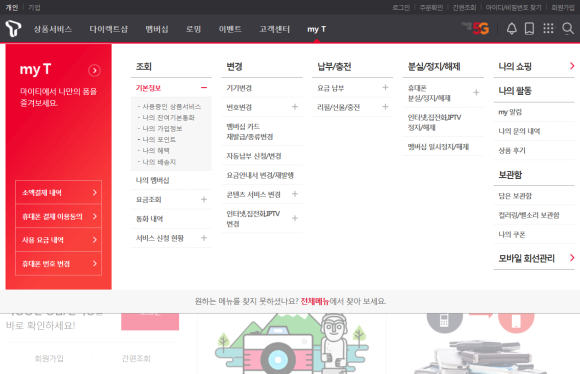Open 멤버십 일시정지/해제

point(438,146)
